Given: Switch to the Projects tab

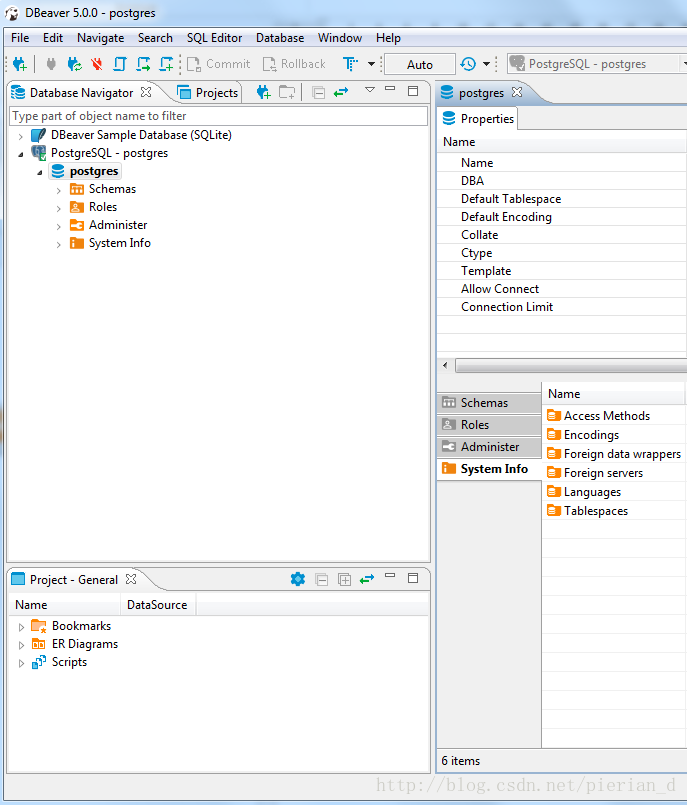Looking at the screenshot, I should (208, 92).
